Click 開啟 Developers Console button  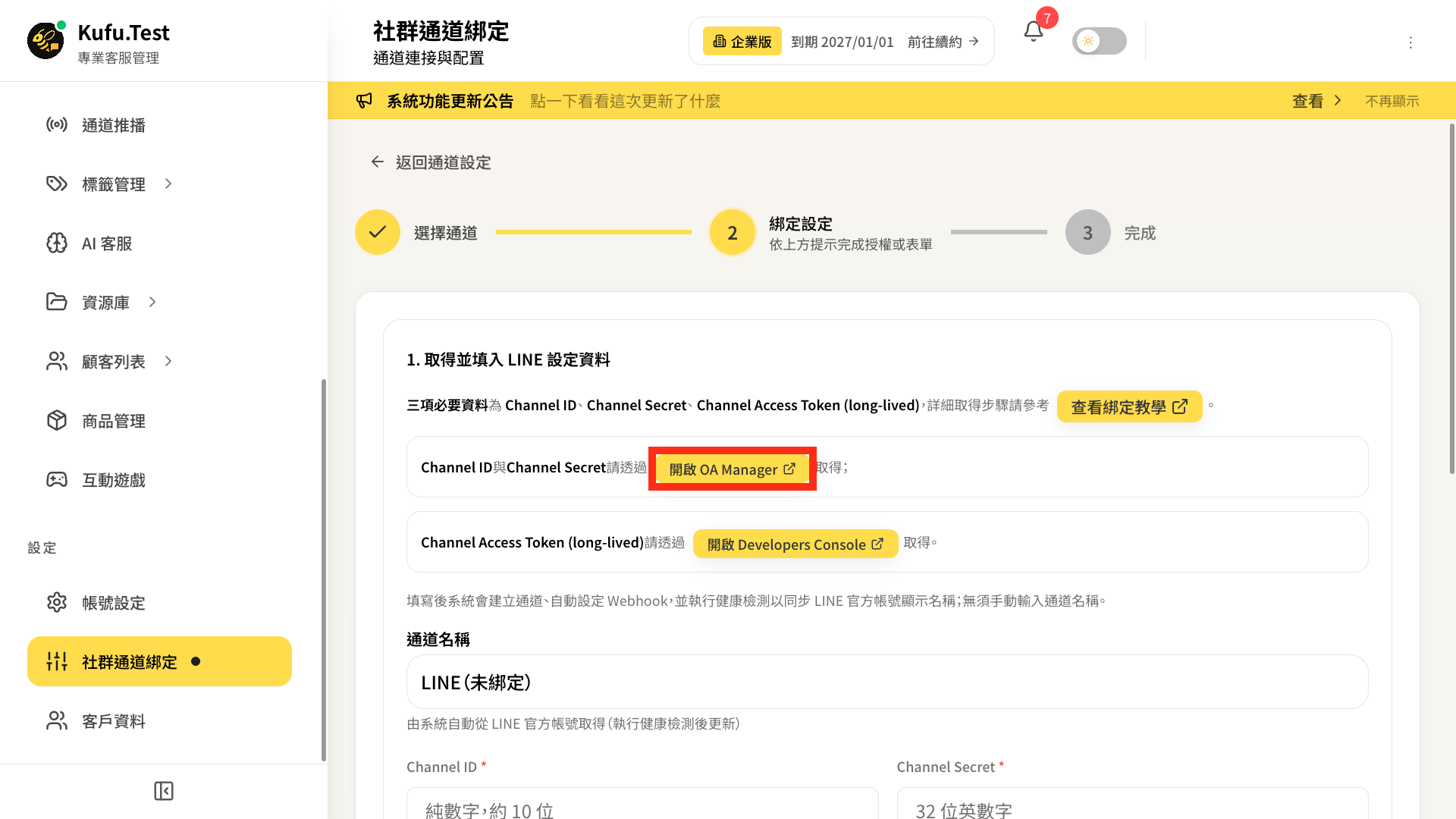(x=795, y=544)
